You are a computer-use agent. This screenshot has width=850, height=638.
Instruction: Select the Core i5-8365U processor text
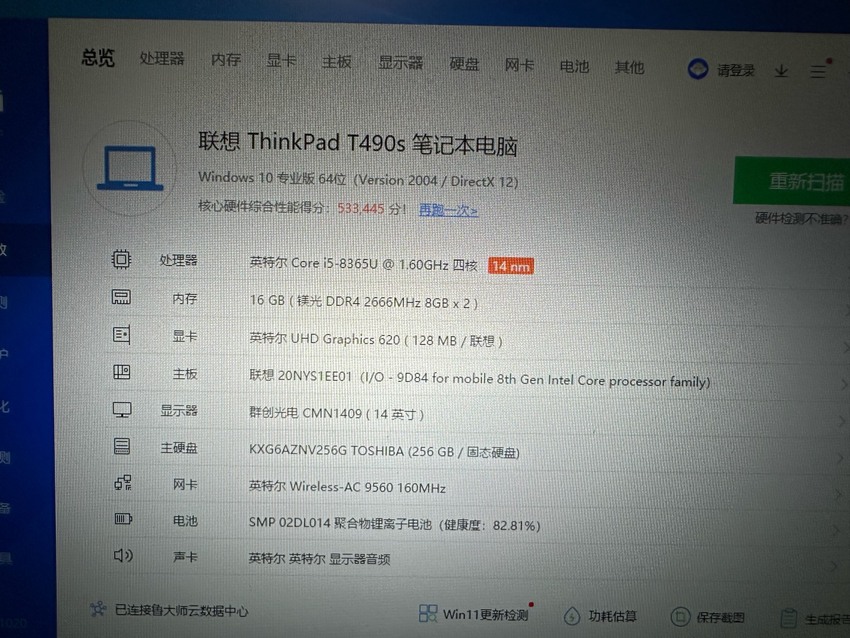363,264
